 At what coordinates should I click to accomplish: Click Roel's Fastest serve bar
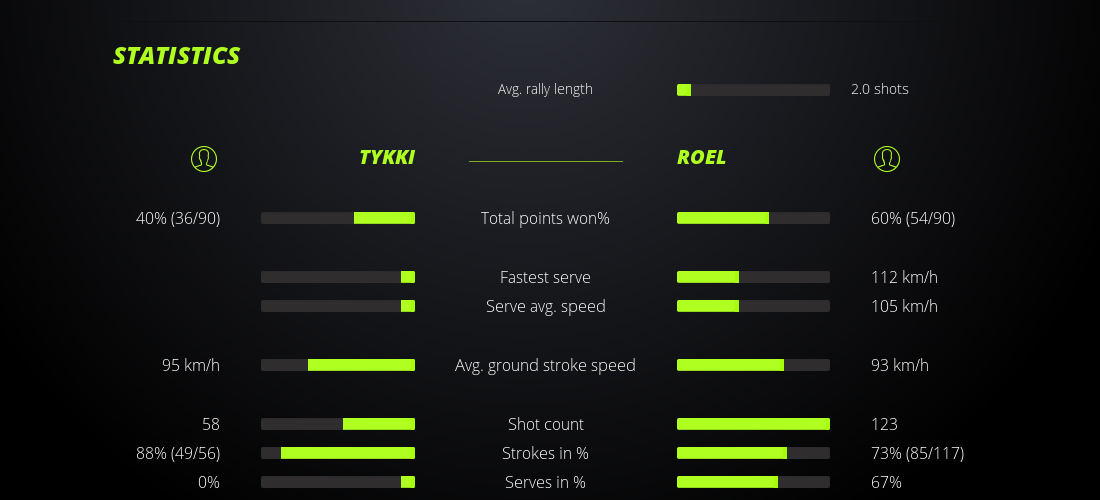(x=753, y=277)
